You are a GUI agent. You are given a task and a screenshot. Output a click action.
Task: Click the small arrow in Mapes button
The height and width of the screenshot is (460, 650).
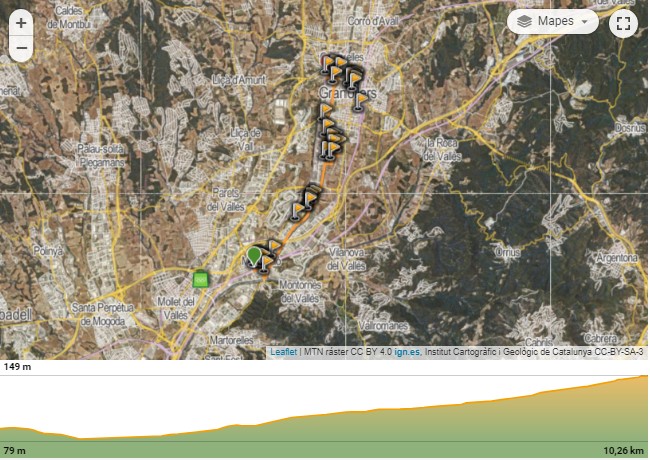pyautogui.click(x=583, y=21)
